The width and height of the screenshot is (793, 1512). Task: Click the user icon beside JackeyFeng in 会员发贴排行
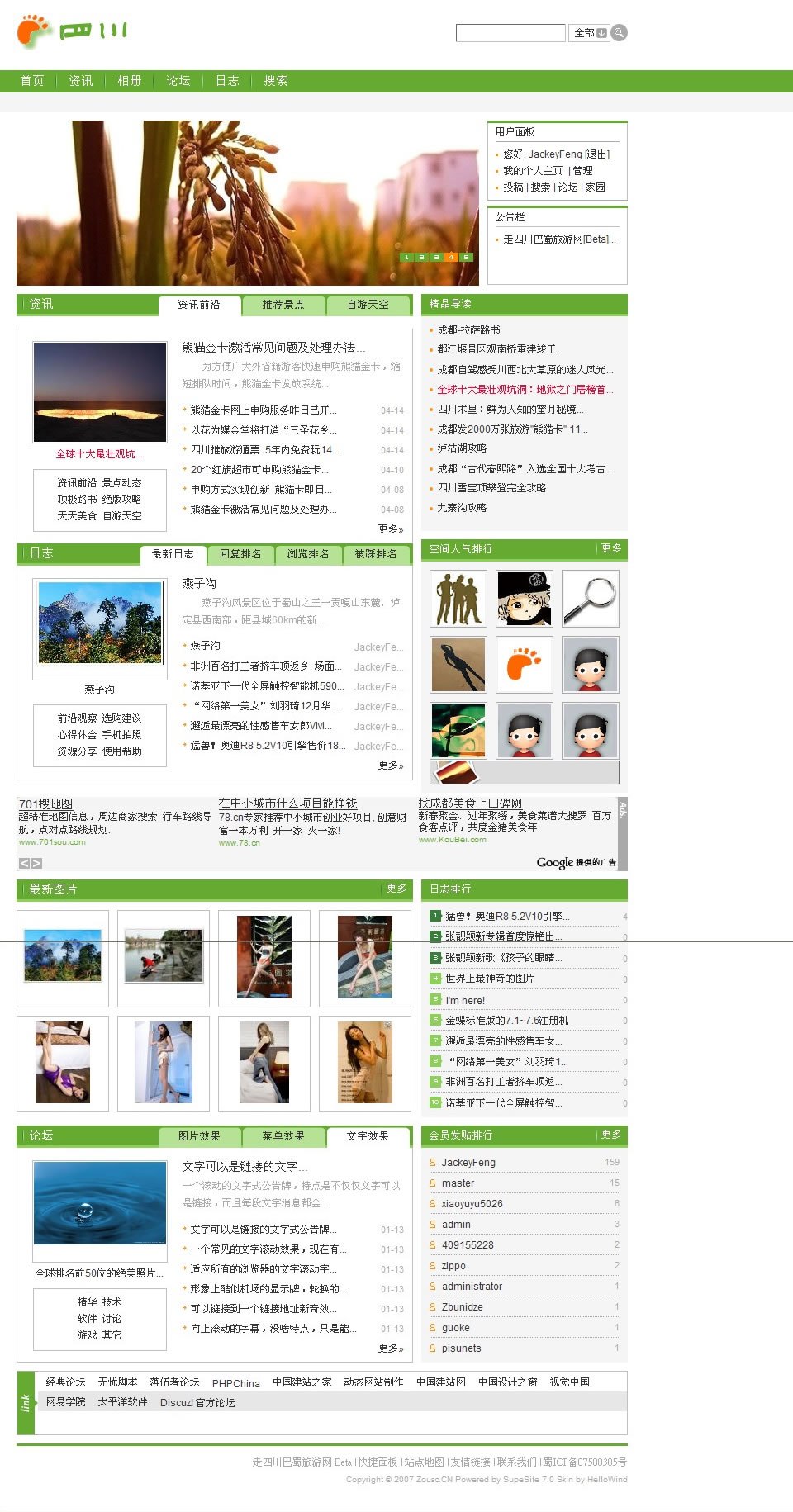click(432, 1162)
